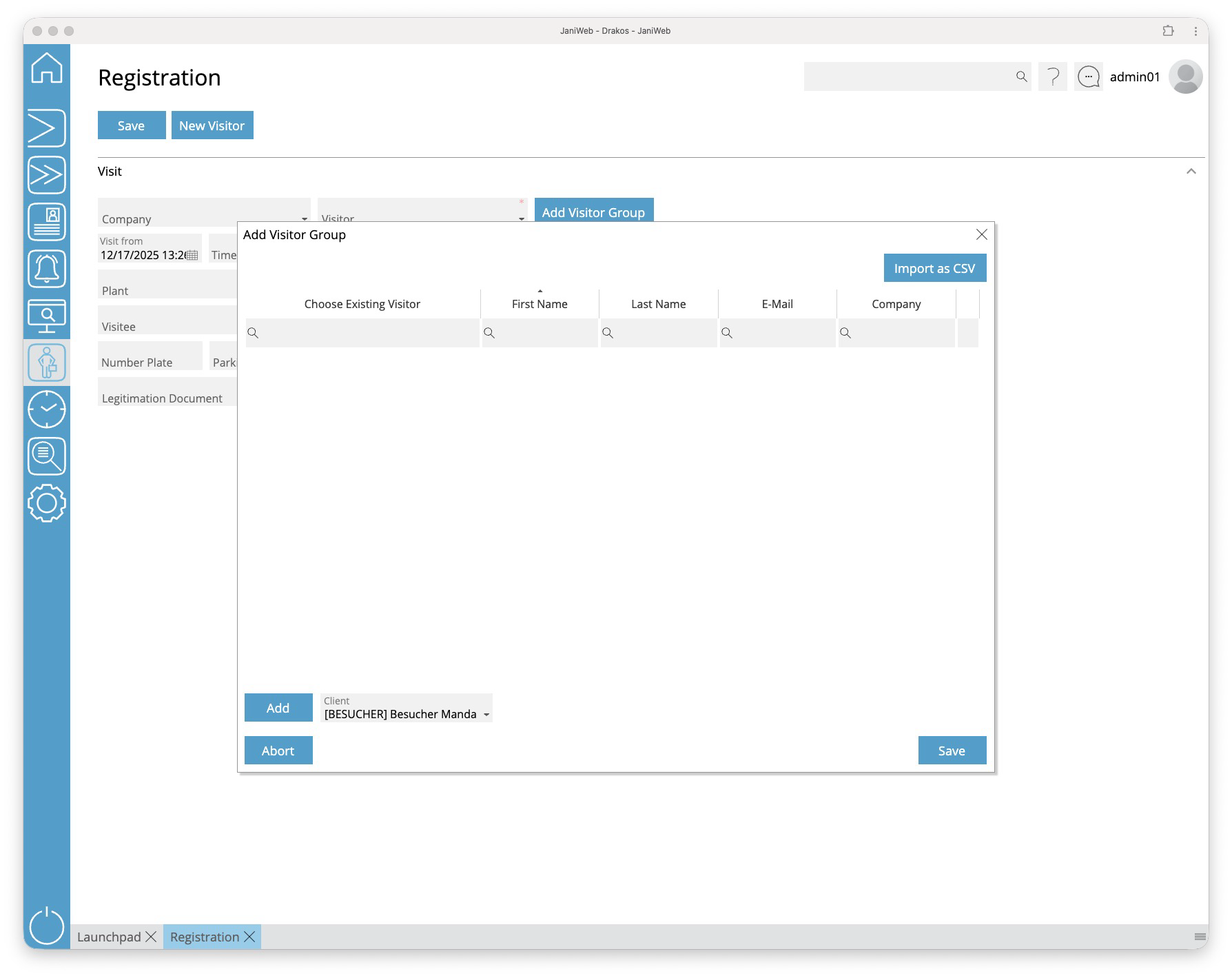Open the Visit from calendar picker
1232x978 pixels.
[193, 256]
